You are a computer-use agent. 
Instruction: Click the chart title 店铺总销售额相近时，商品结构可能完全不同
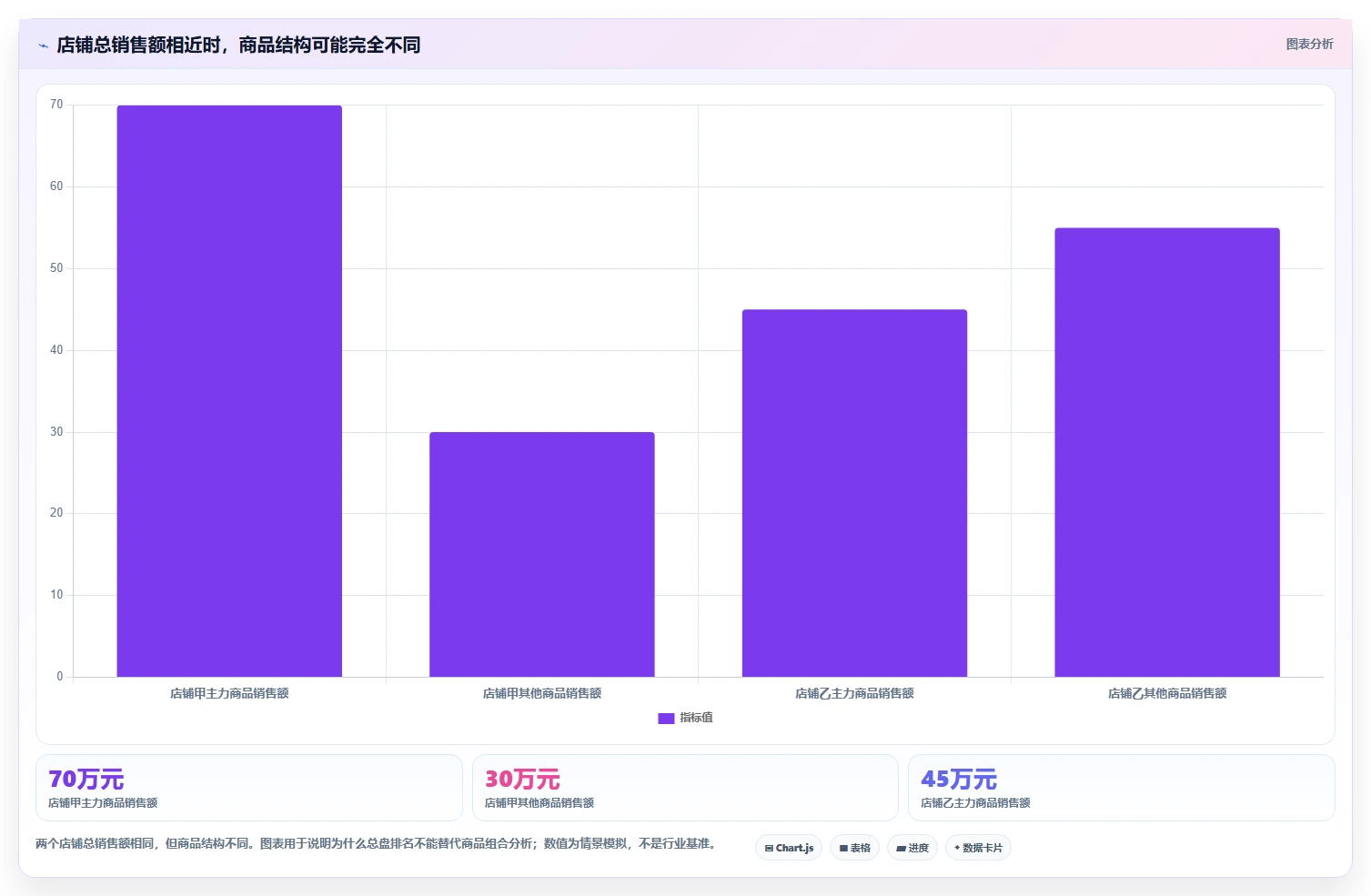point(238,45)
